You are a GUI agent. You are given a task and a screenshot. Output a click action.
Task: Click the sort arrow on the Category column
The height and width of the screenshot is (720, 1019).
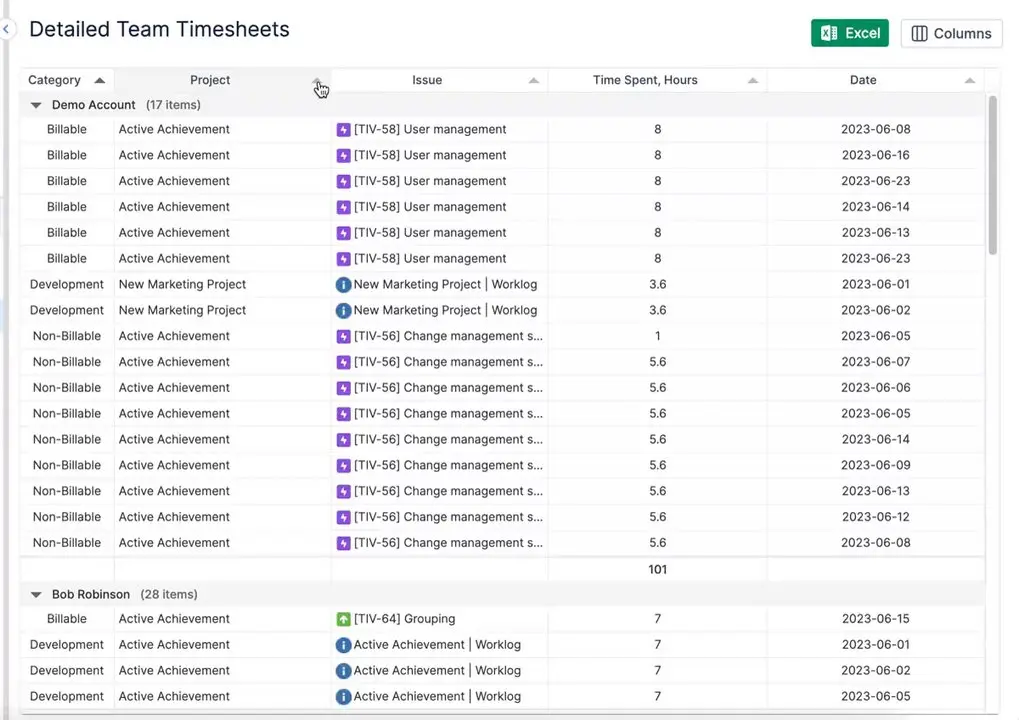tap(99, 80)
